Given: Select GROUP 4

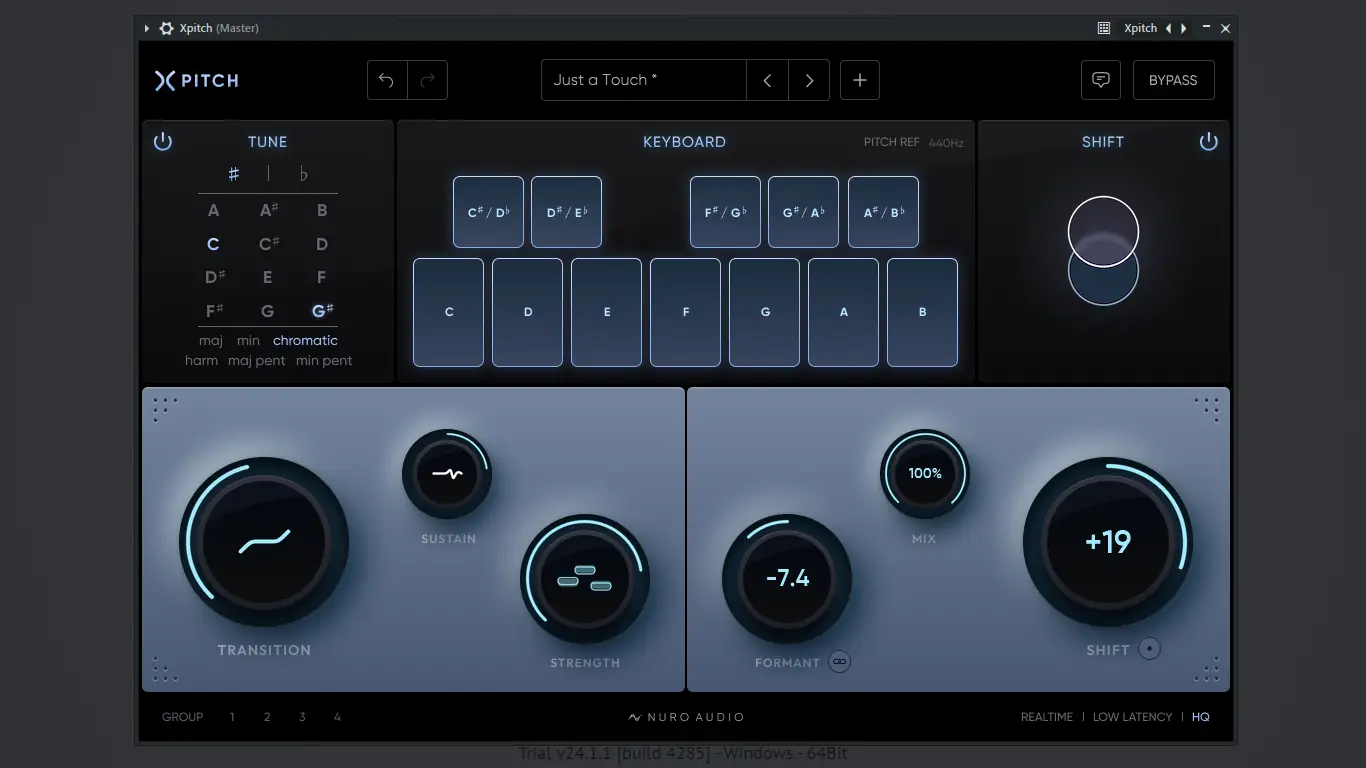Looking at the screenshot, I should point(337,717).
